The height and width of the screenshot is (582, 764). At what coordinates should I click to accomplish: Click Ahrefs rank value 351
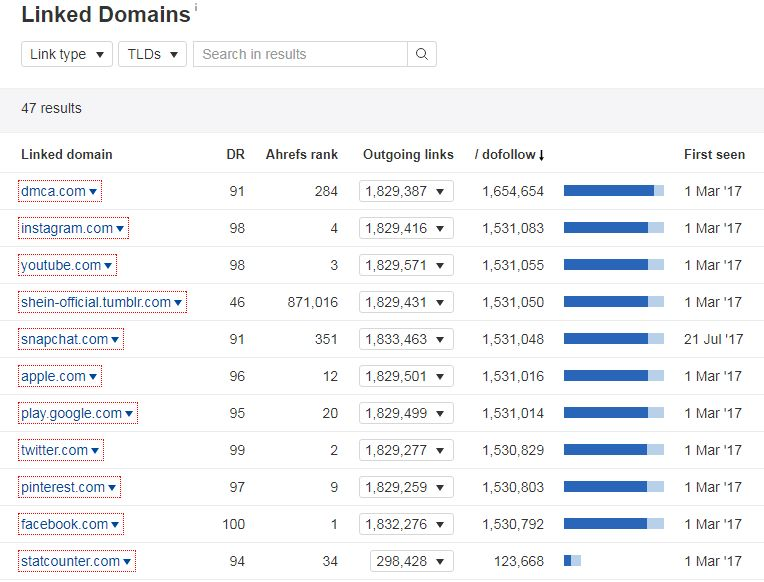click(326, 339)
